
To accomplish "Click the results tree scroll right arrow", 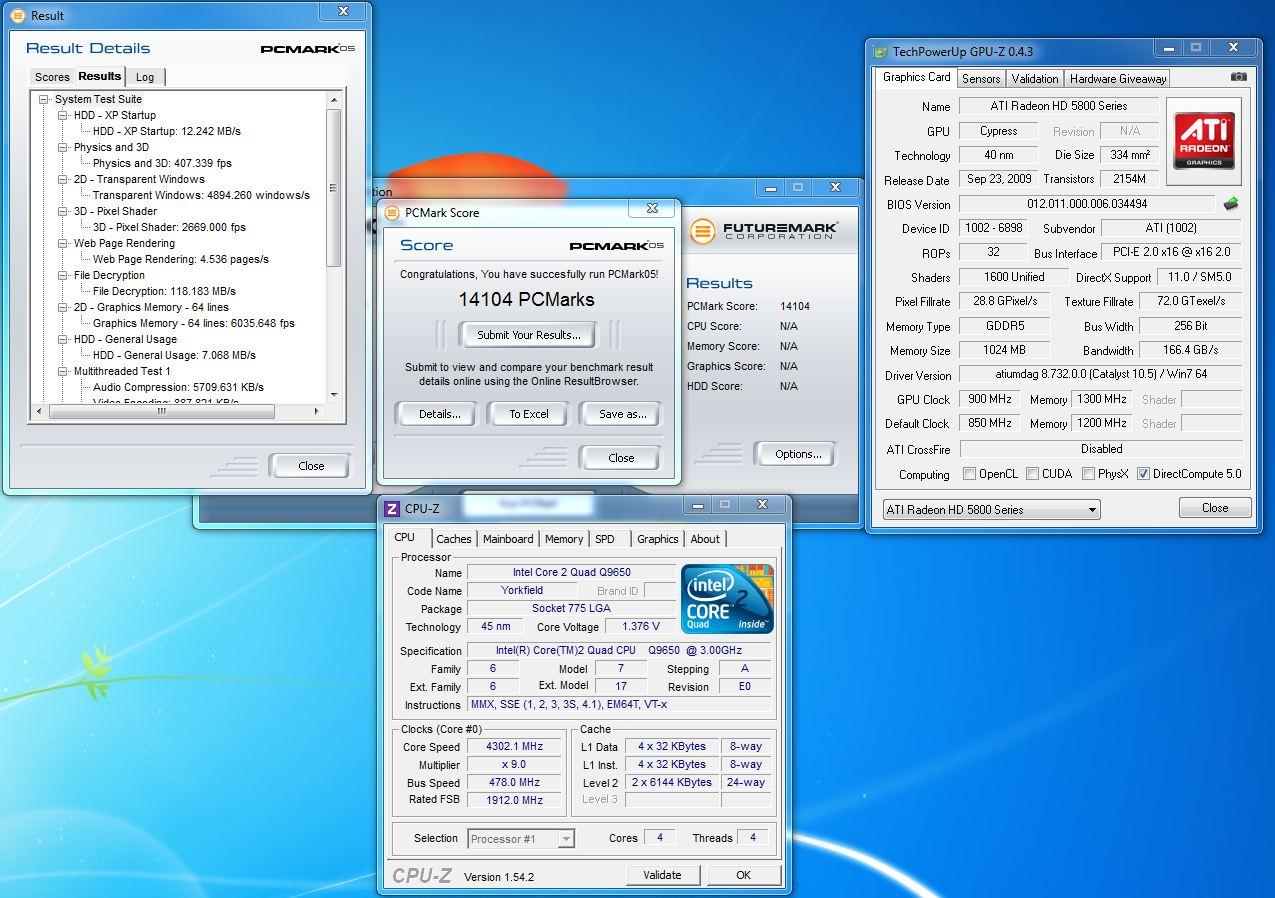I will (317, 411).
